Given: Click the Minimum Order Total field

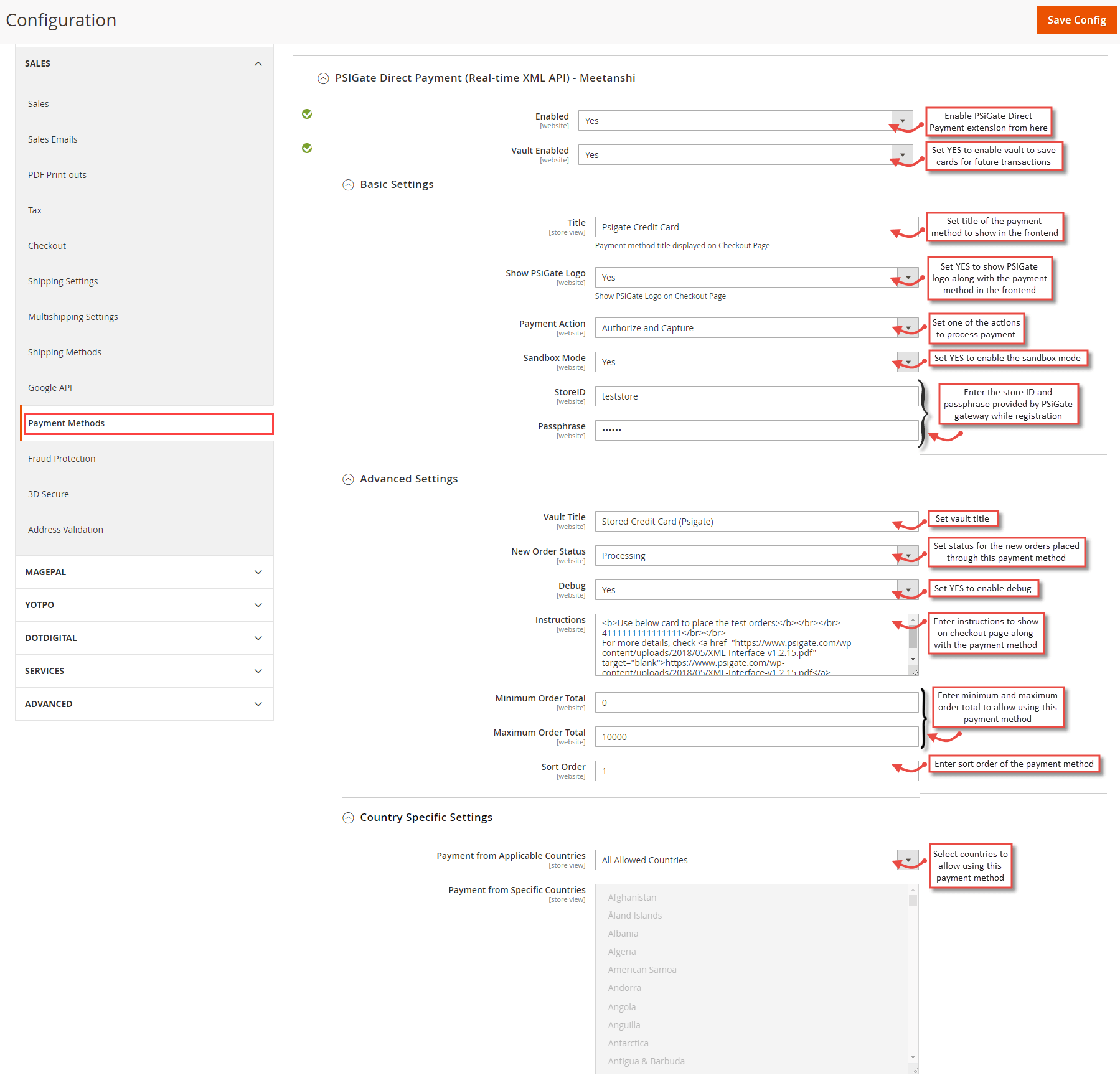Looking at the screenshot, I should 756,703.
